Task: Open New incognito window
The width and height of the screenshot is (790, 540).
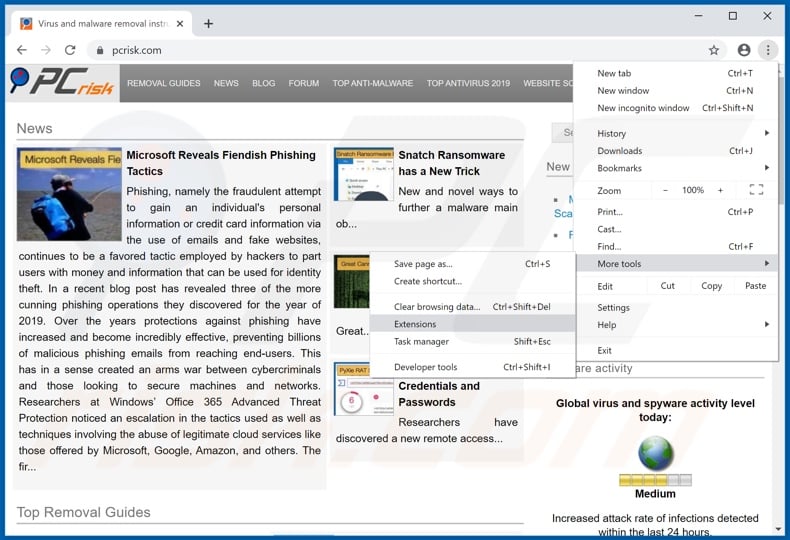Action: pos(675,108)
